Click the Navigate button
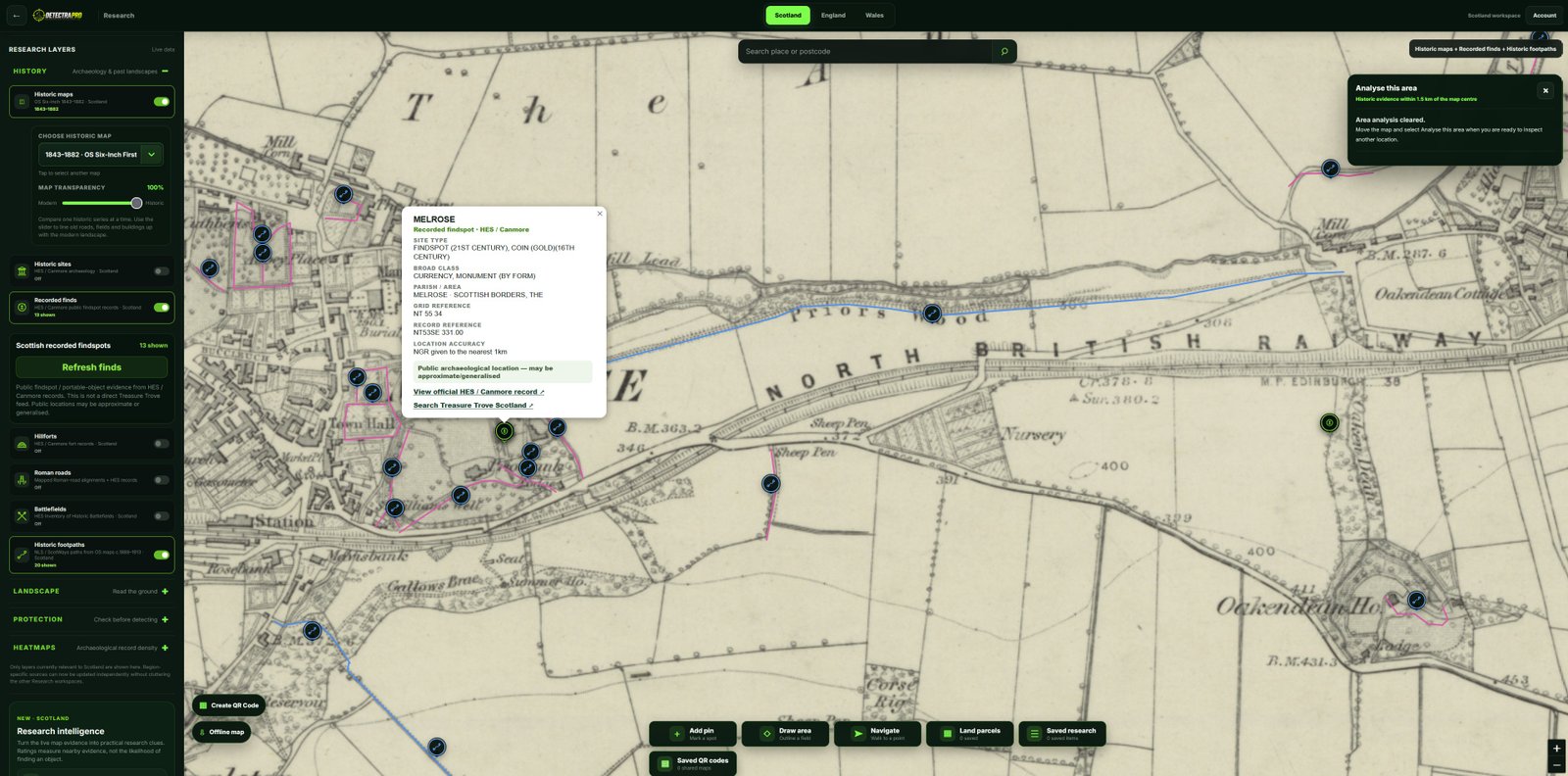The width and height of the screenshot is (1568, 776). pos(877,734)
